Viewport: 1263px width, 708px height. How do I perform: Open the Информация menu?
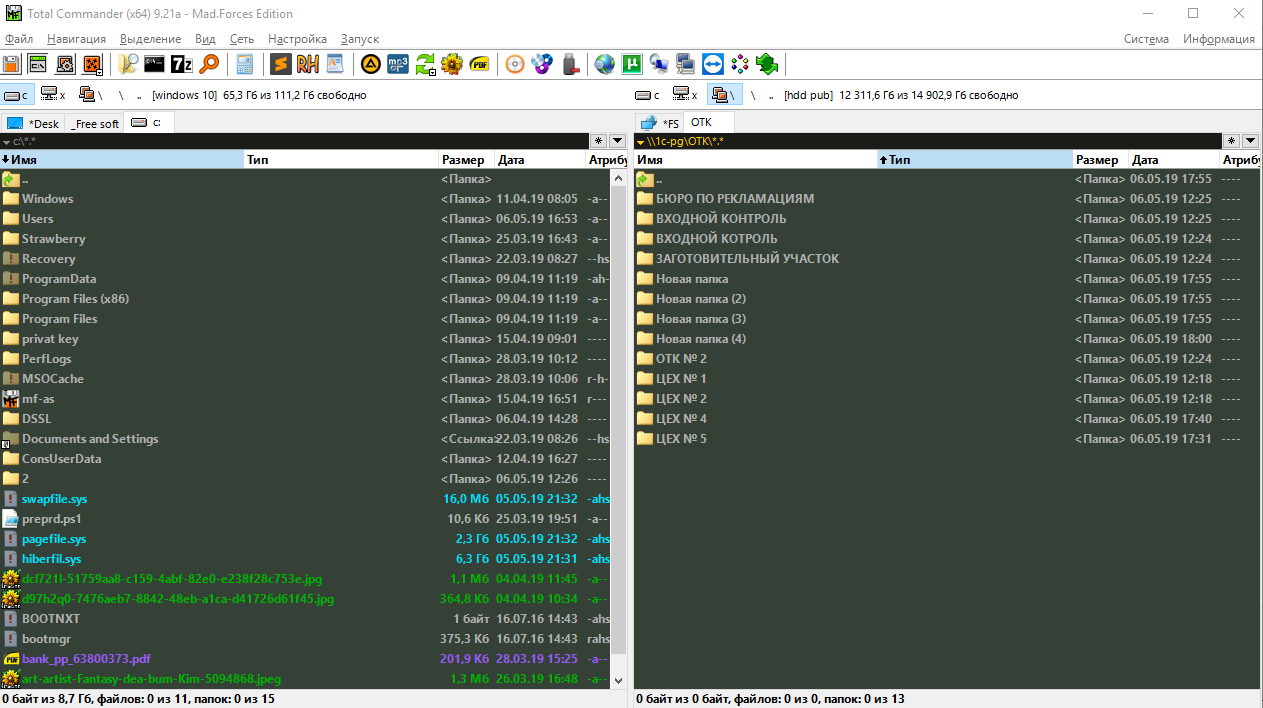[1219, 39]
